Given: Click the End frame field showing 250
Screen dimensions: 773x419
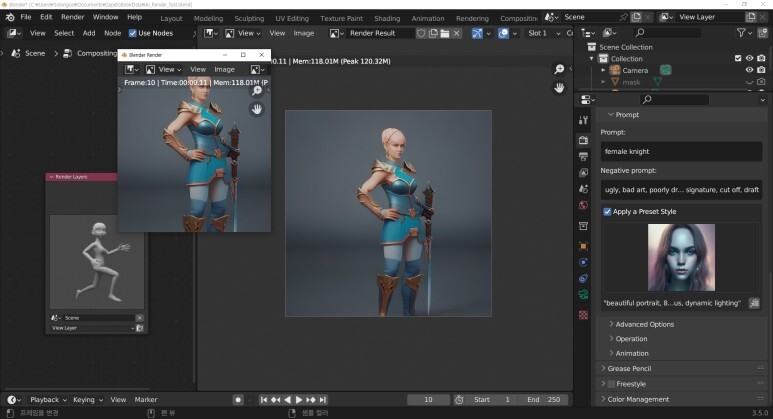Looking at the screenshot, I should pyautogui.click(x=544, y=400).
